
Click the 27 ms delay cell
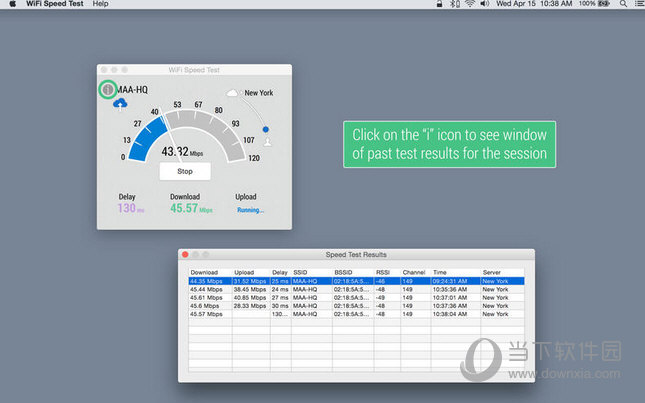coord(280,298)
